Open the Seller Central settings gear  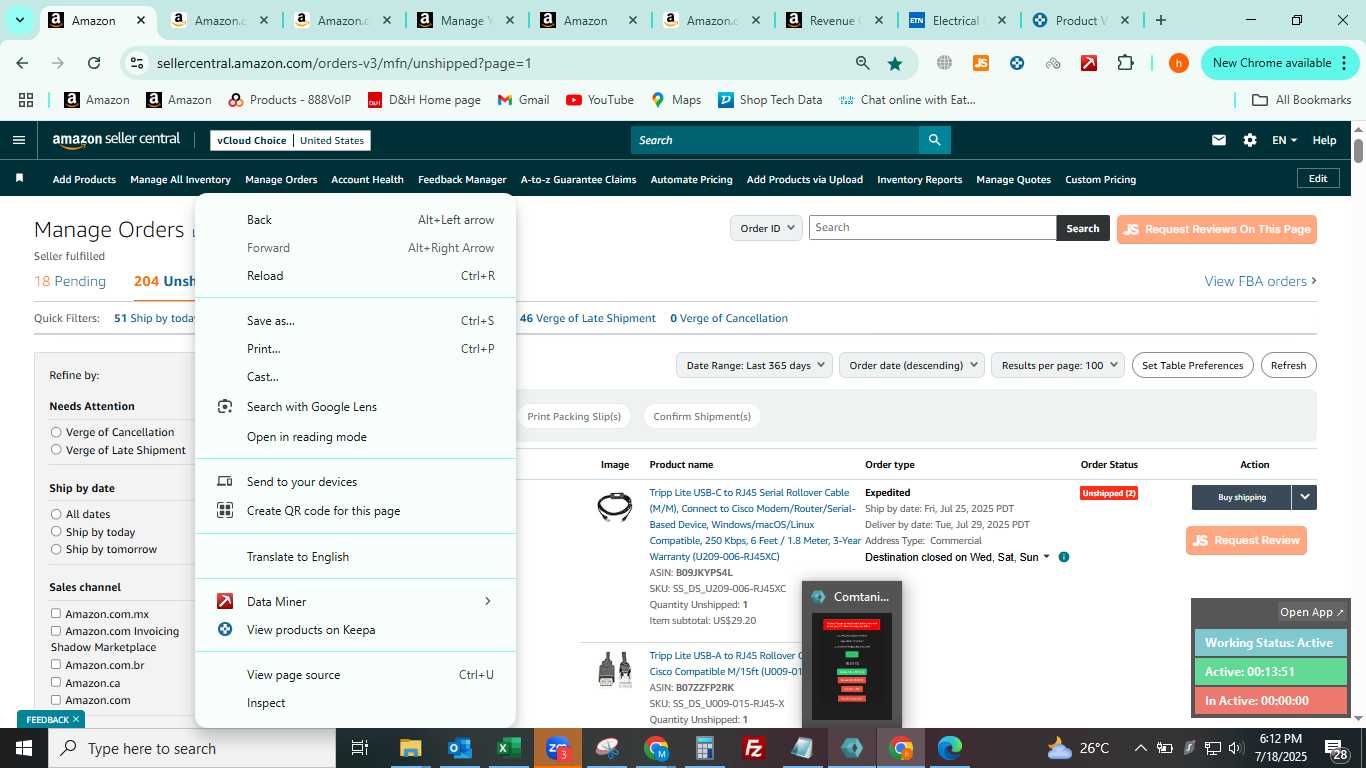pos(1250,140)
